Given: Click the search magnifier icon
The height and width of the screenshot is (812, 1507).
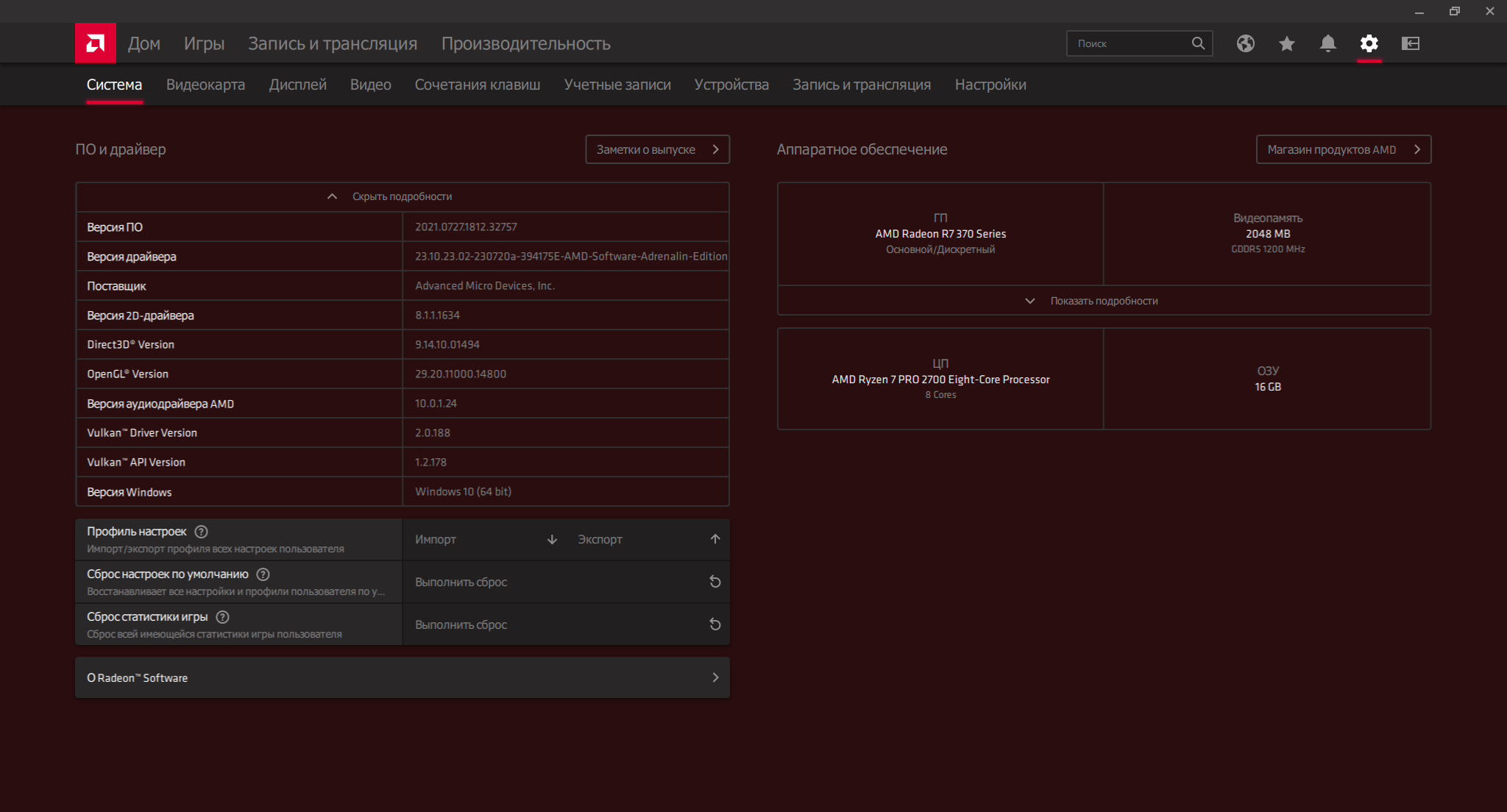Looking at the screenshot, I should (1198, 43).
